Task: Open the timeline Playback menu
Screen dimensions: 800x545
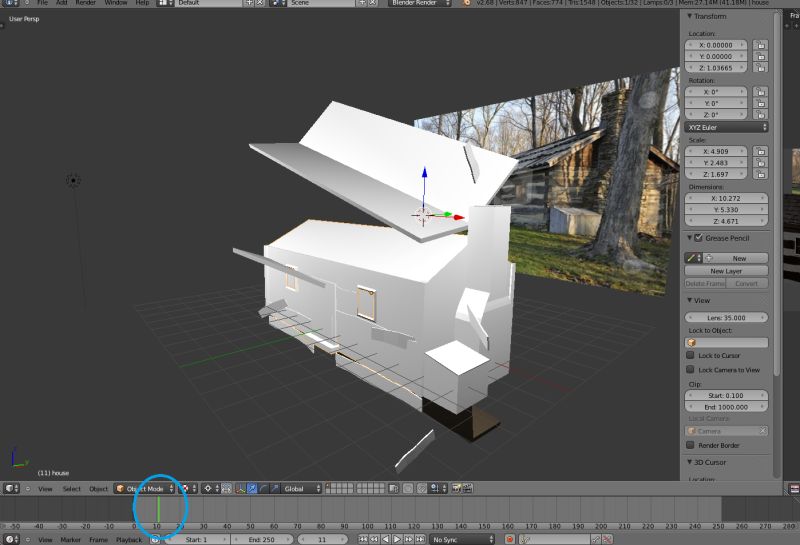Action: (x=129, y=539)
